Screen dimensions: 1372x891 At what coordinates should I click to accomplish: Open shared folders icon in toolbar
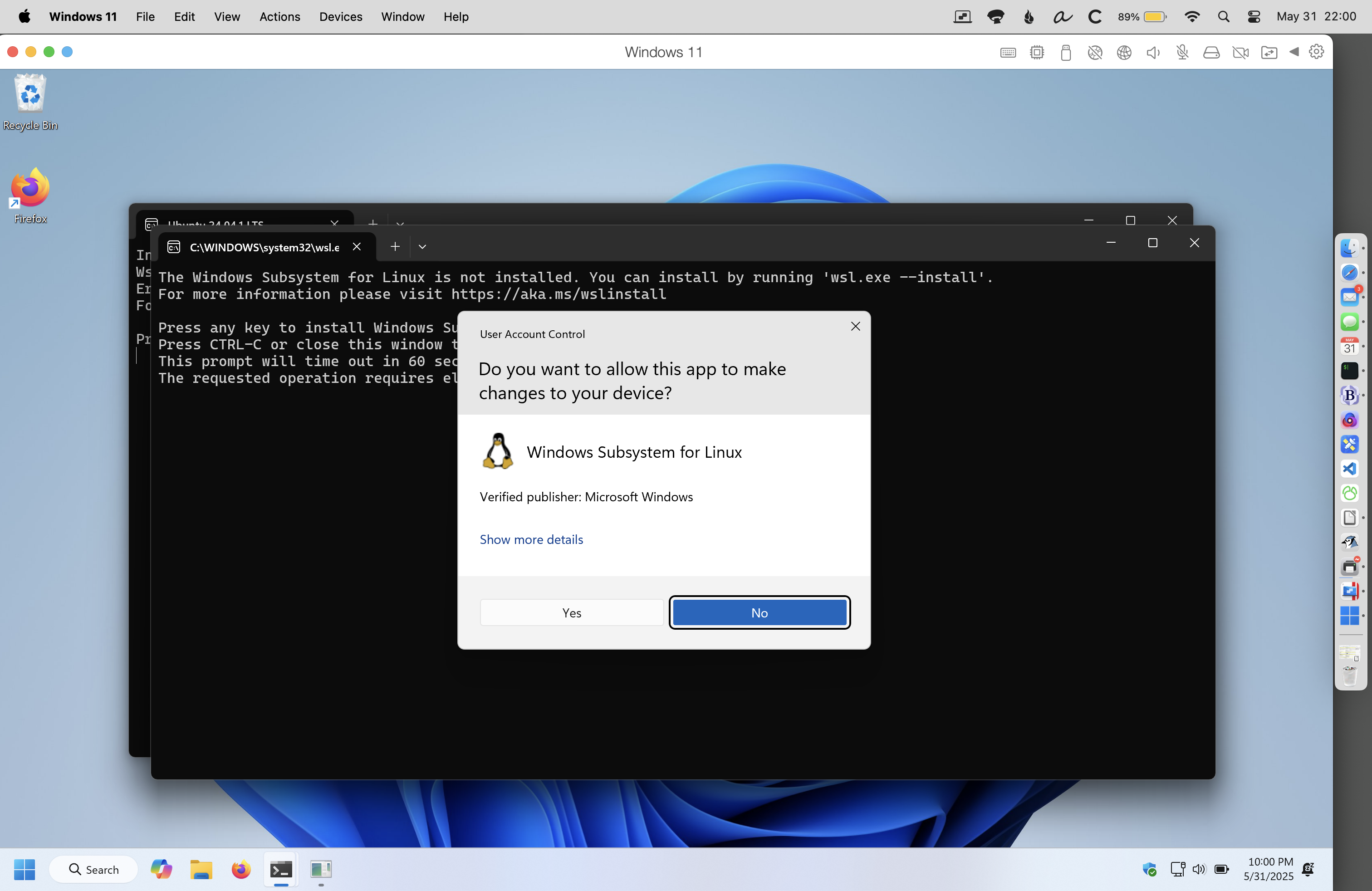[x=1269, y=53]
